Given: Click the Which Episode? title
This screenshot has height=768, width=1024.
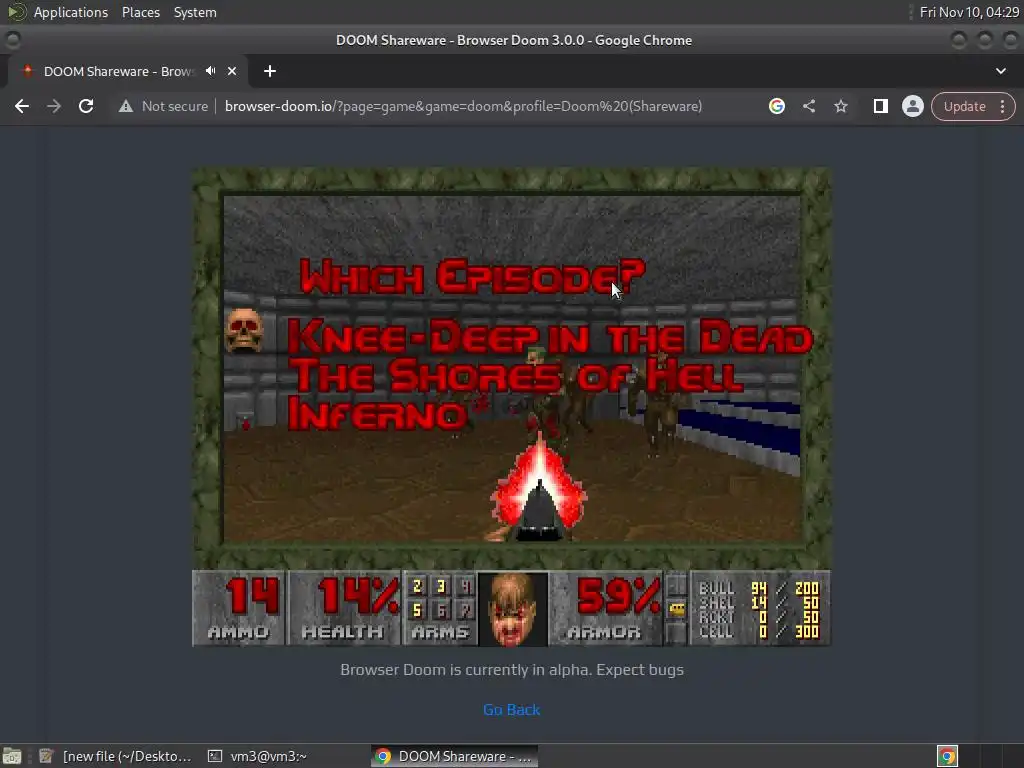Looking at the screenshot, I should (472, 276).
